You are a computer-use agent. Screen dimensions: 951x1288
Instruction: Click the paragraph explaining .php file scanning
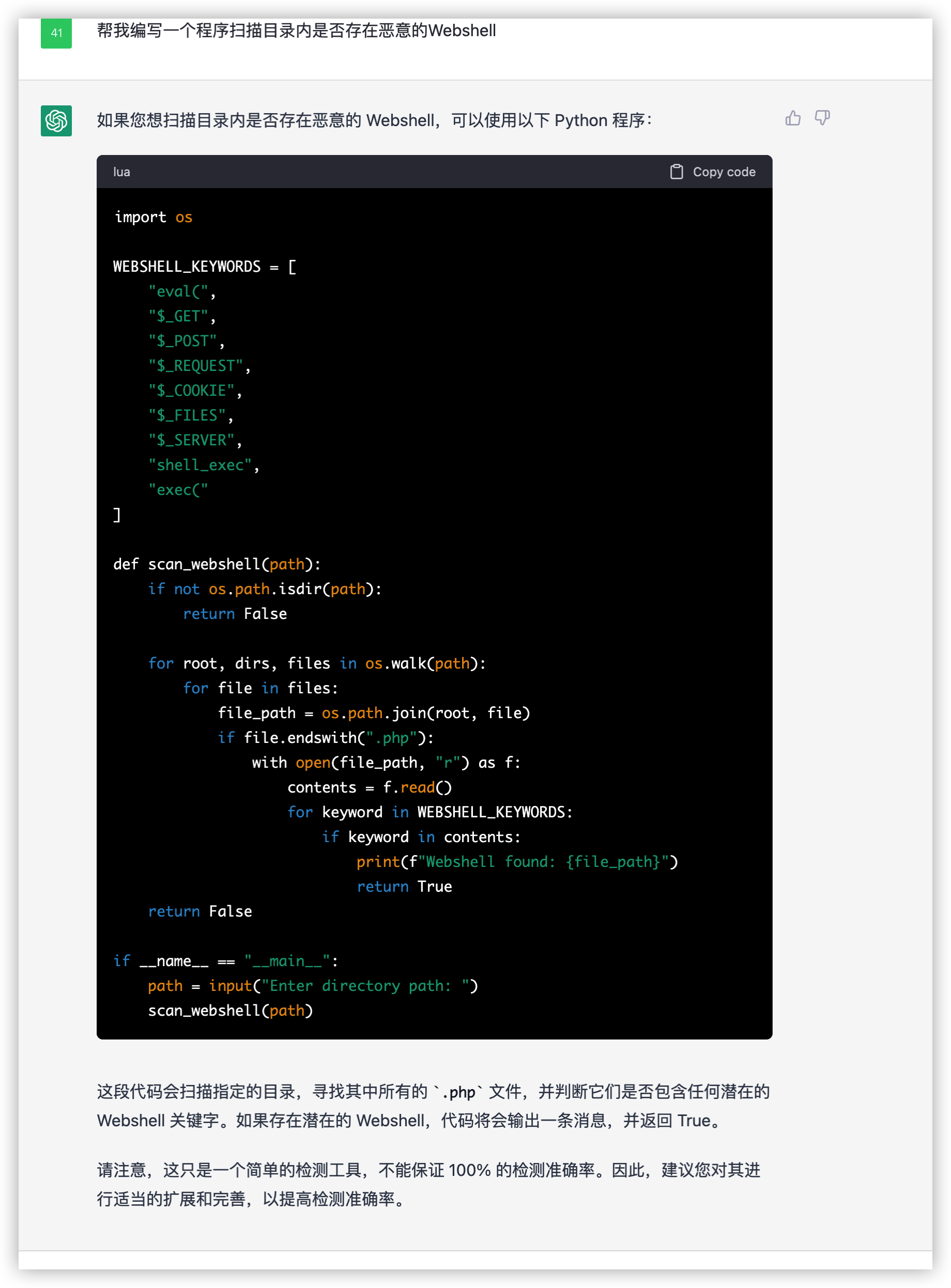434,1106
